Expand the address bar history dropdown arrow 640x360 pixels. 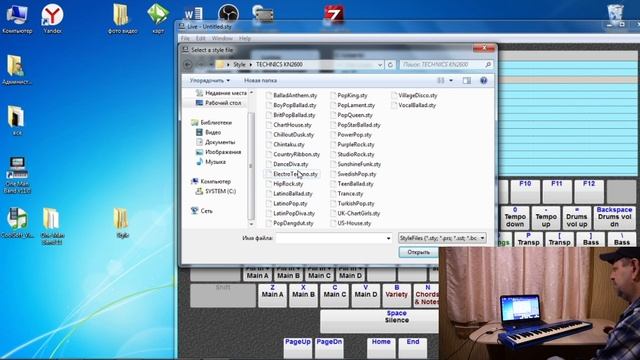point(380,64)
